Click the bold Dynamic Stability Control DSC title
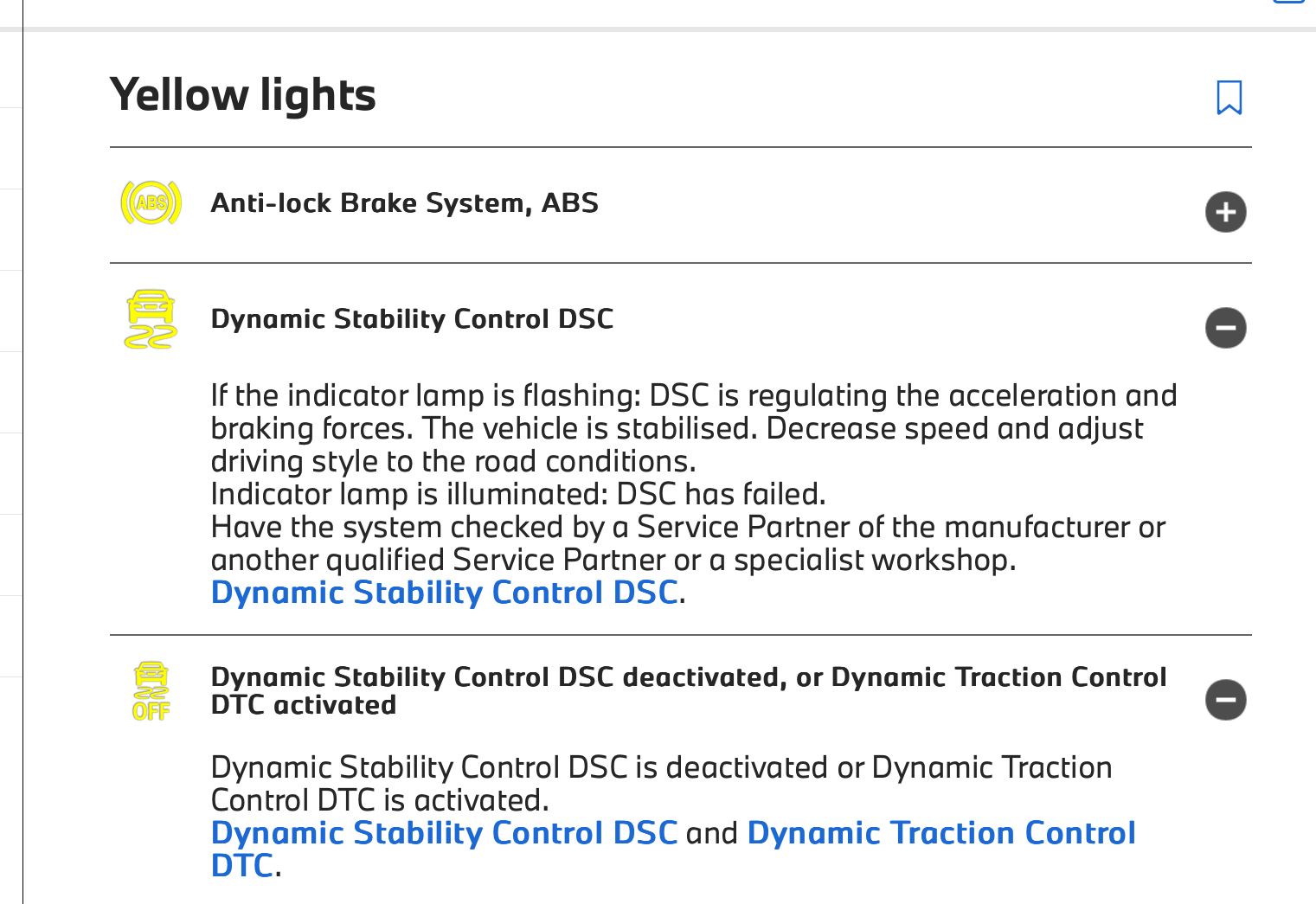Screen dimensions: 1316x904 click(x=412, y=319)
